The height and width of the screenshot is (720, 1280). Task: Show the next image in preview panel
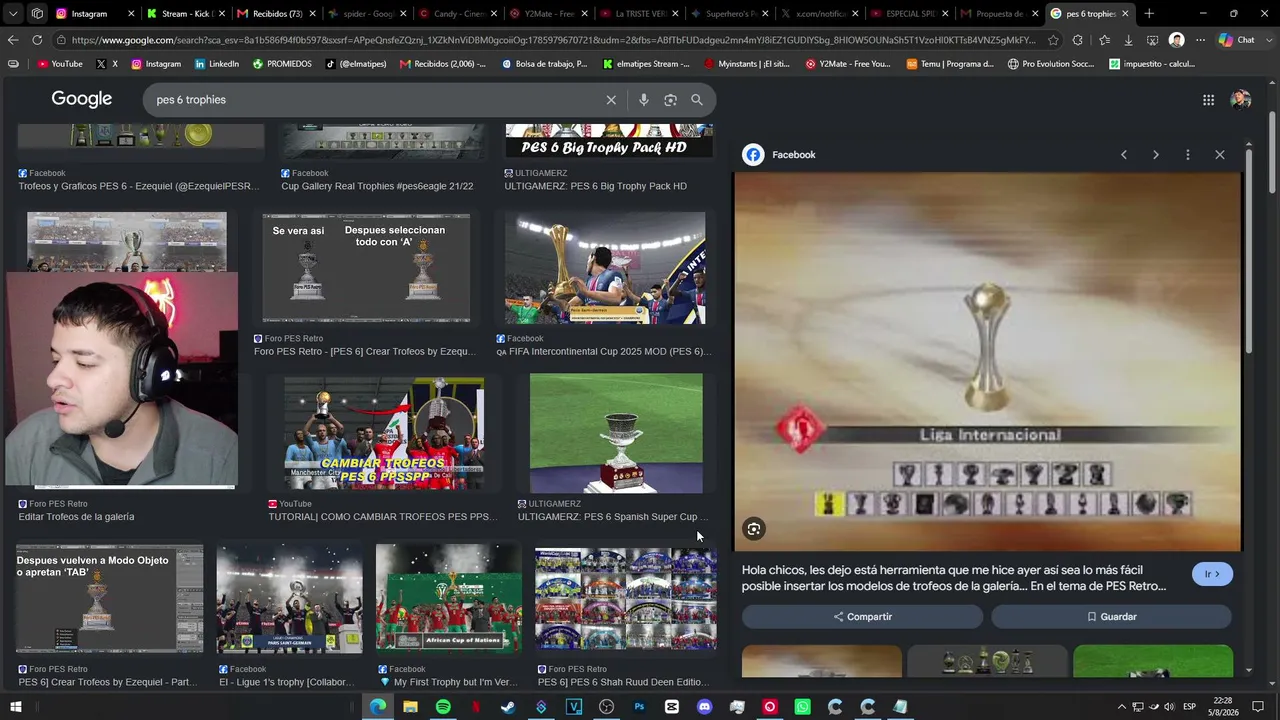1156,155
